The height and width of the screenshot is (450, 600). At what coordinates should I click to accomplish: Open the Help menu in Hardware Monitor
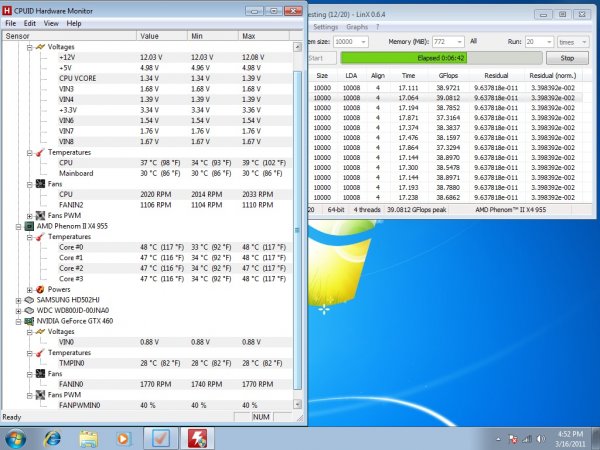coord(74,23)
